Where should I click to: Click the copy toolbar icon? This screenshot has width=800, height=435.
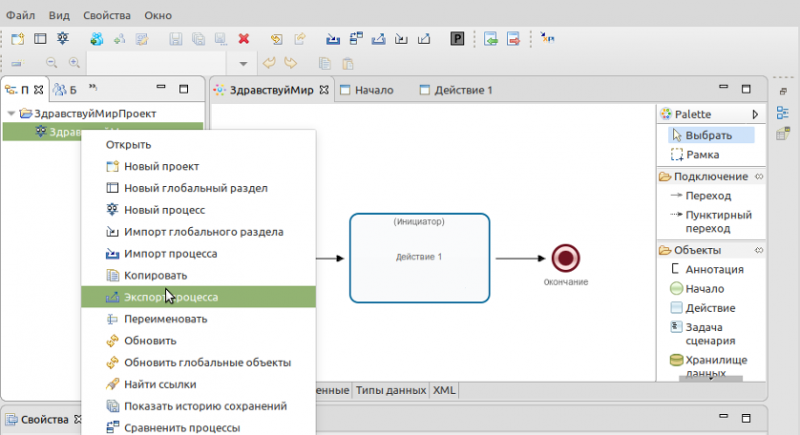pos(324,63)
